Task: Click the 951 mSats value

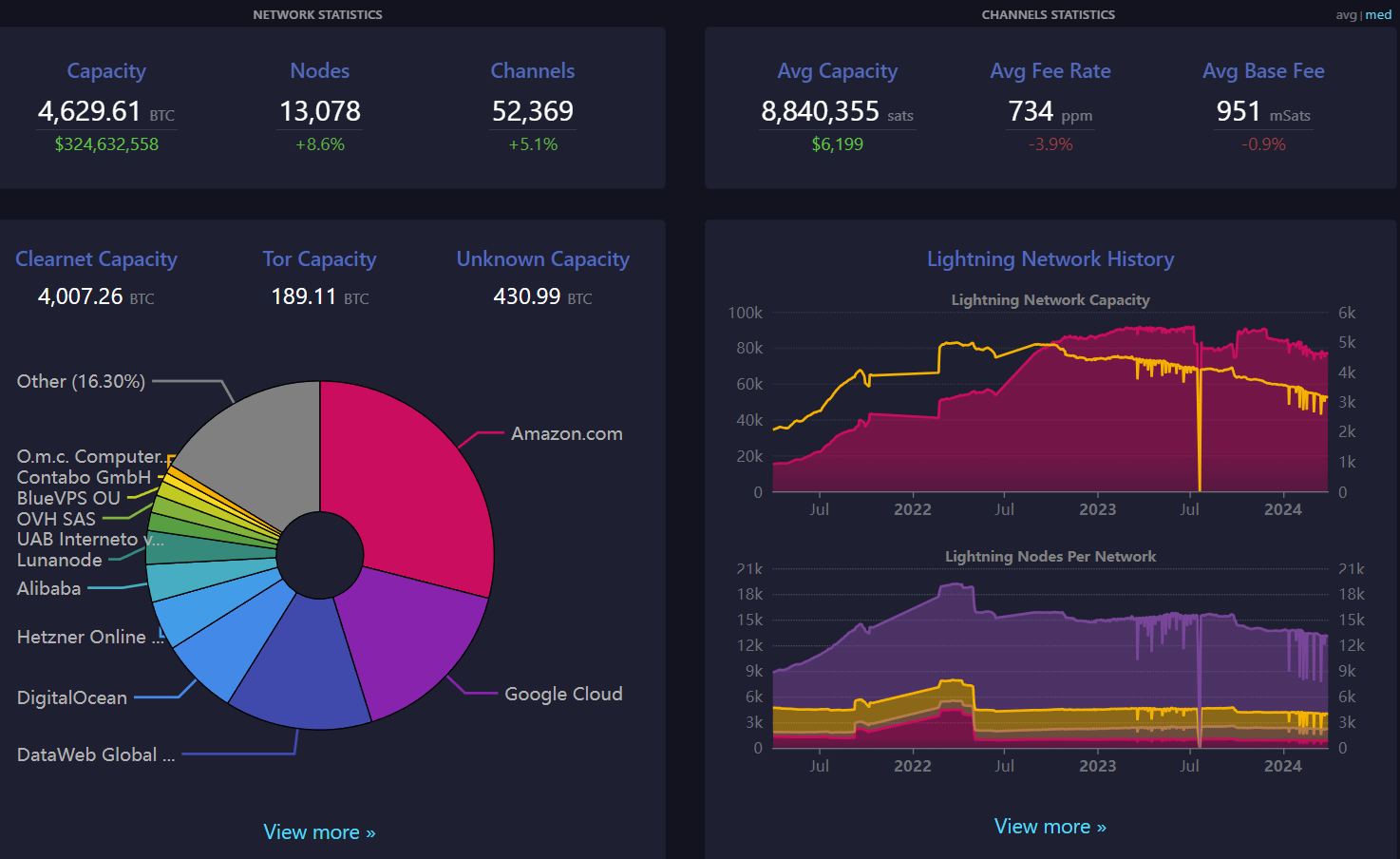Action: (1263, 111)
